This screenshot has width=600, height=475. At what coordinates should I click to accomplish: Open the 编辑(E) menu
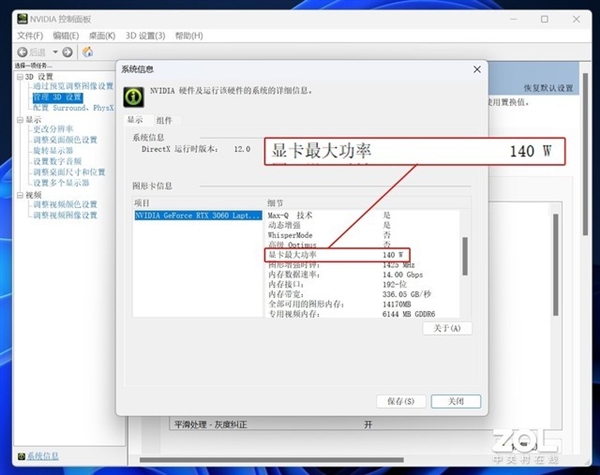(66, 36)
